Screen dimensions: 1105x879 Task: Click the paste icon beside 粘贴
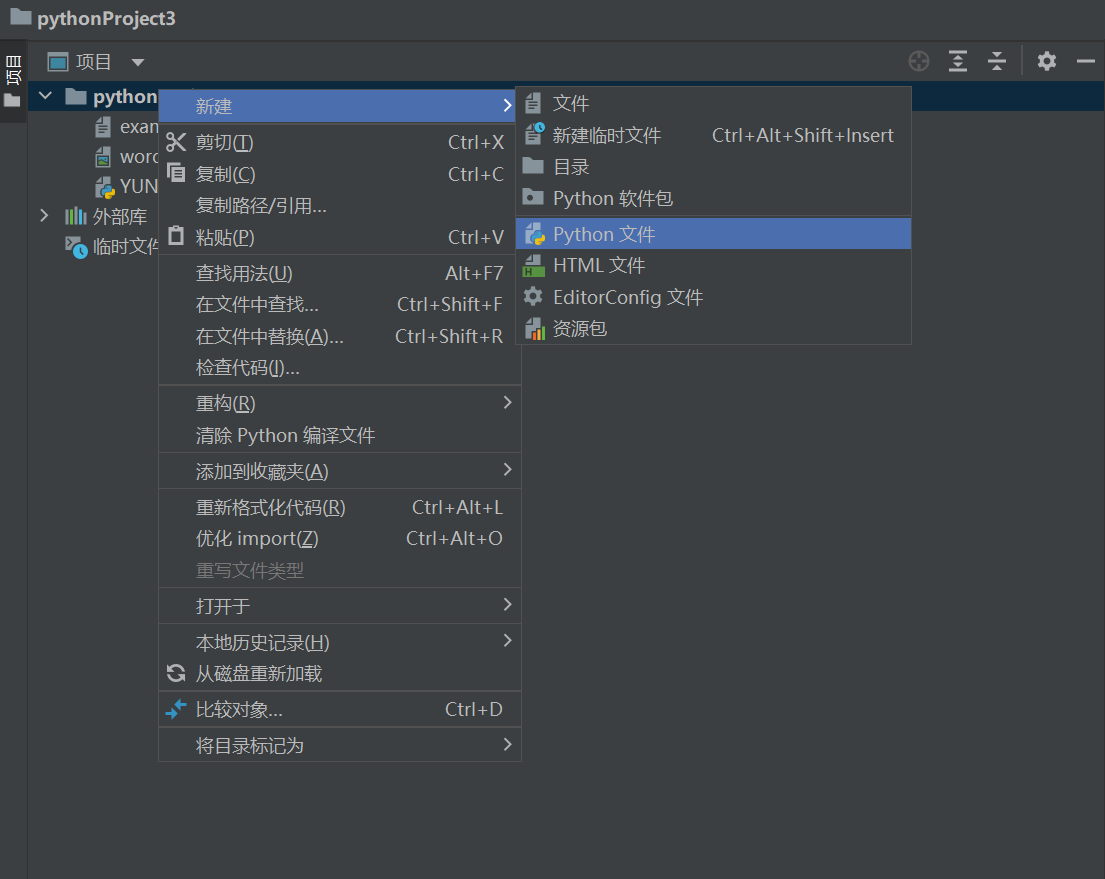[176, 237]
